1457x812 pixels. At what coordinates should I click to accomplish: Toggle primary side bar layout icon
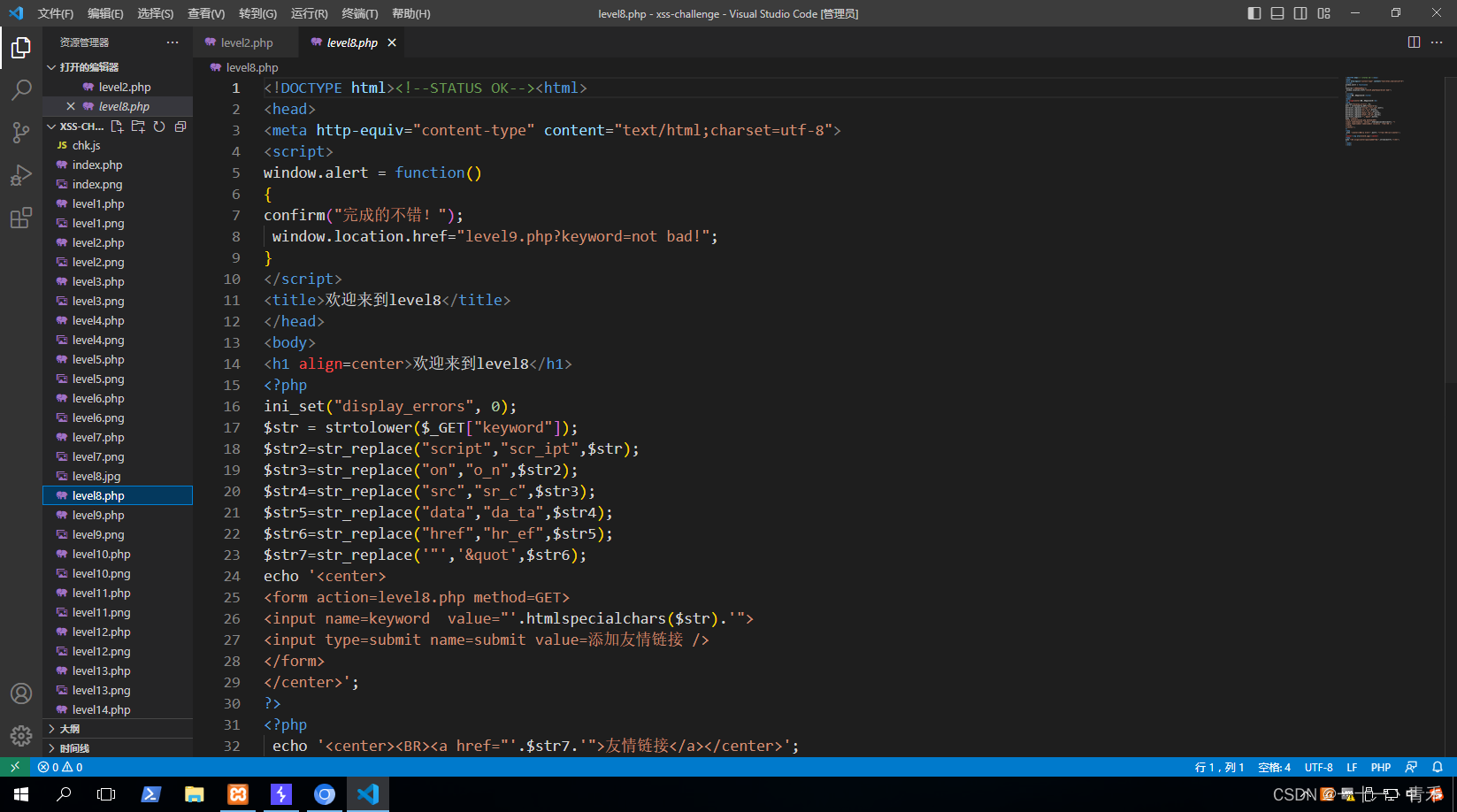click(x=1254, y=13)
